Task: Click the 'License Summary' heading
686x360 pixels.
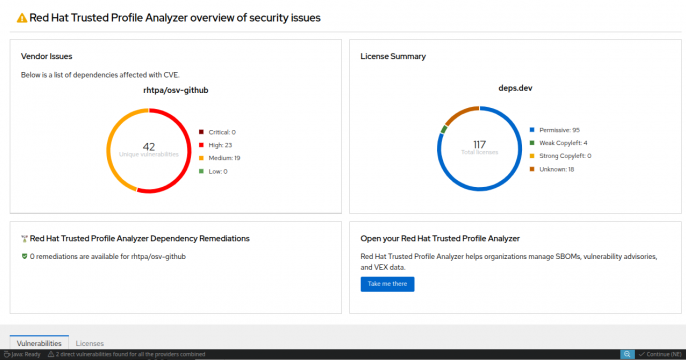Action: pyautogui.click(x=393, y=56)
